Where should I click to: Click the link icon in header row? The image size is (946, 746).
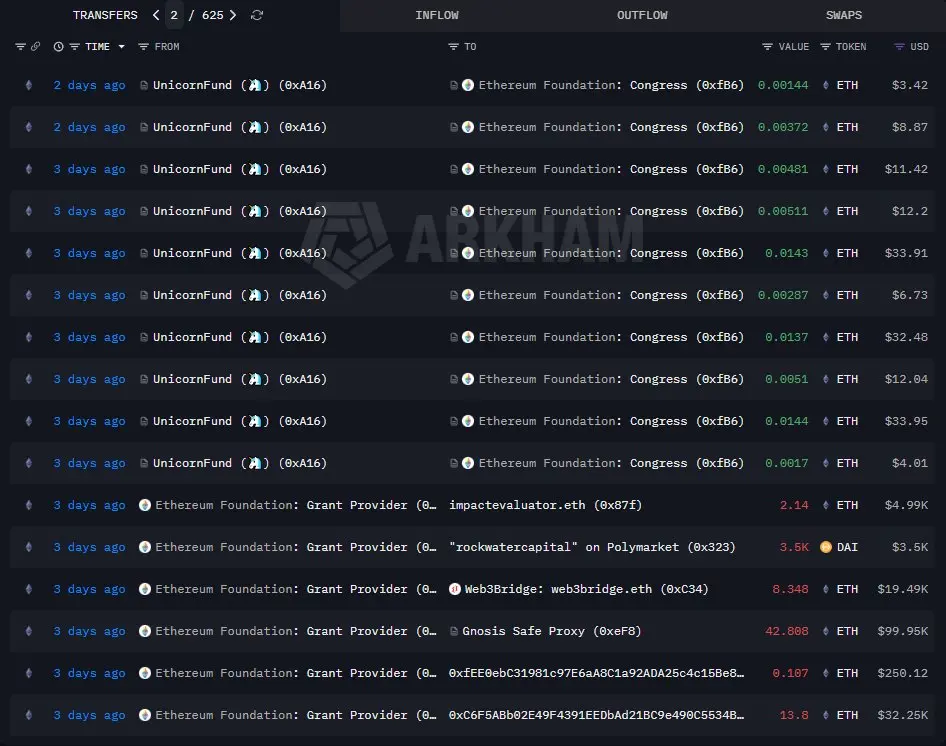click(36, 46)
